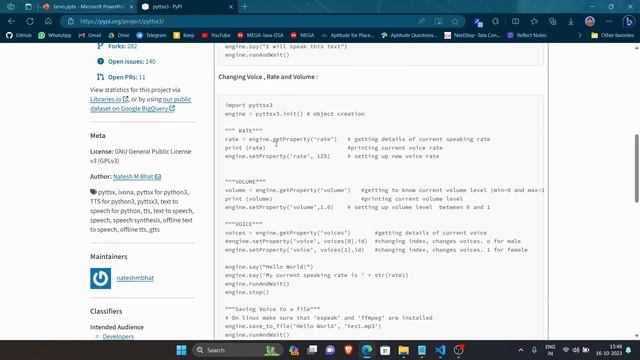Open Microsoft Store from the taskbar
This screenshot has width=640, height=360.
coord(385,350)
